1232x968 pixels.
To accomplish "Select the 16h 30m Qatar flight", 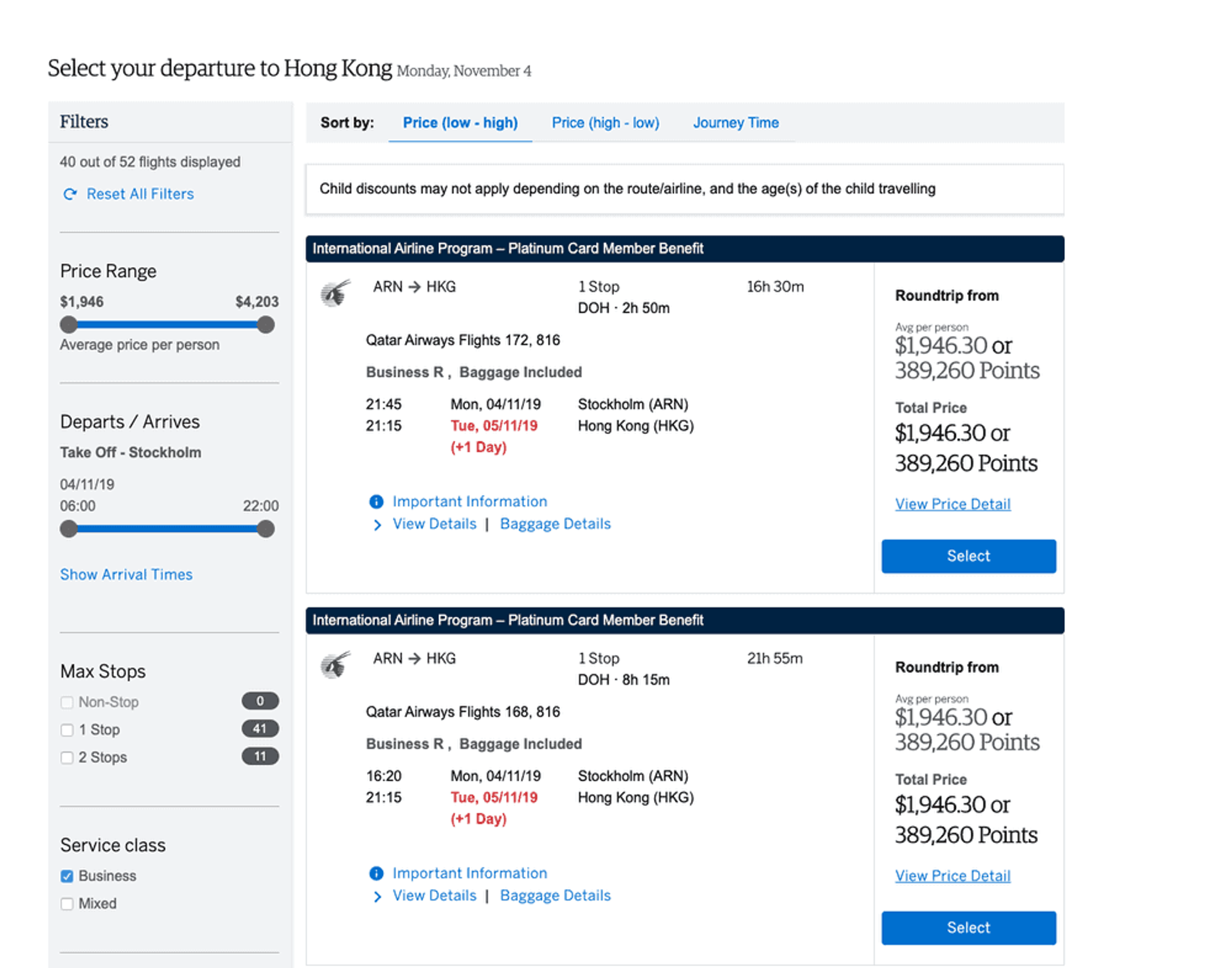I will tap(968, 556).
